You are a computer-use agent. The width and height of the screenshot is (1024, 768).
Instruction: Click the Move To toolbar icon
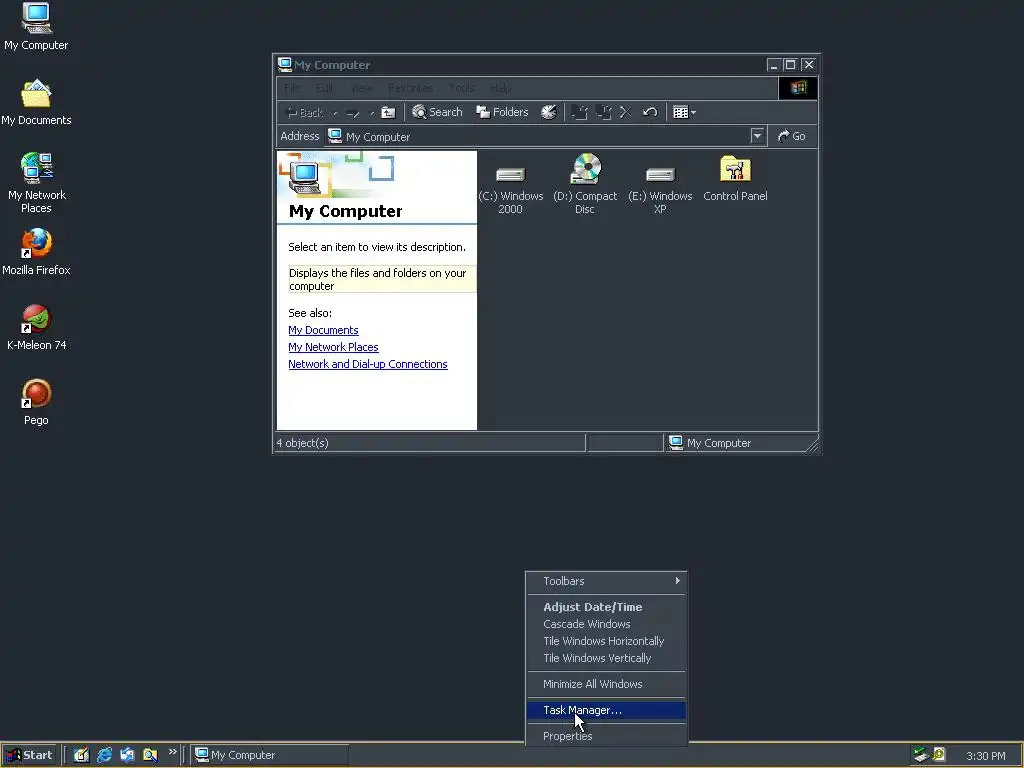click(579, 112)
